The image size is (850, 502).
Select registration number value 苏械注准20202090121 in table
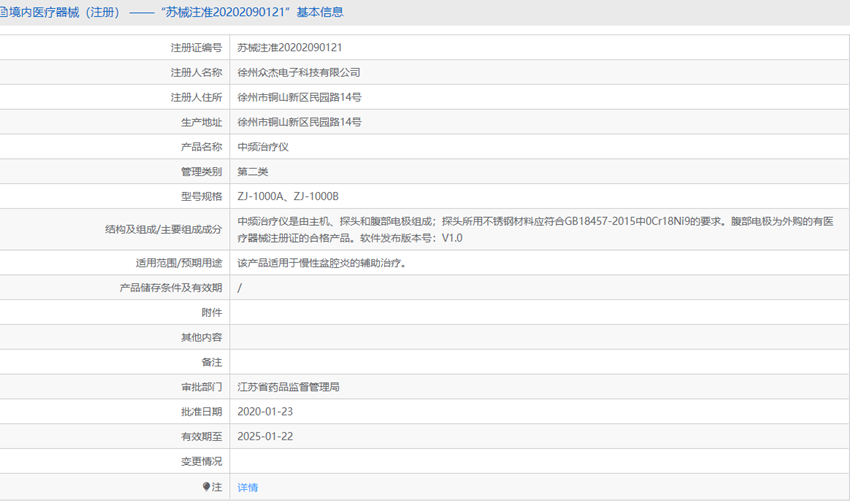coord(289,48)
